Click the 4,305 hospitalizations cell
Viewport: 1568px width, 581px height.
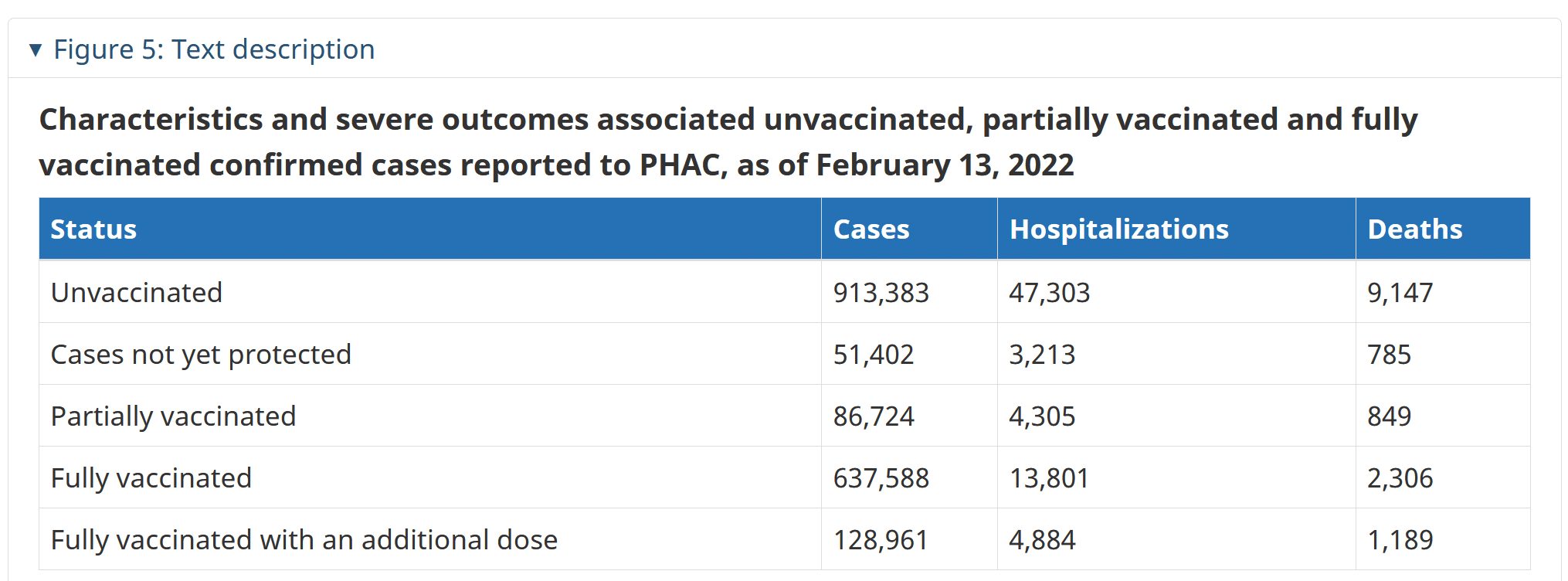point(1042,416)
